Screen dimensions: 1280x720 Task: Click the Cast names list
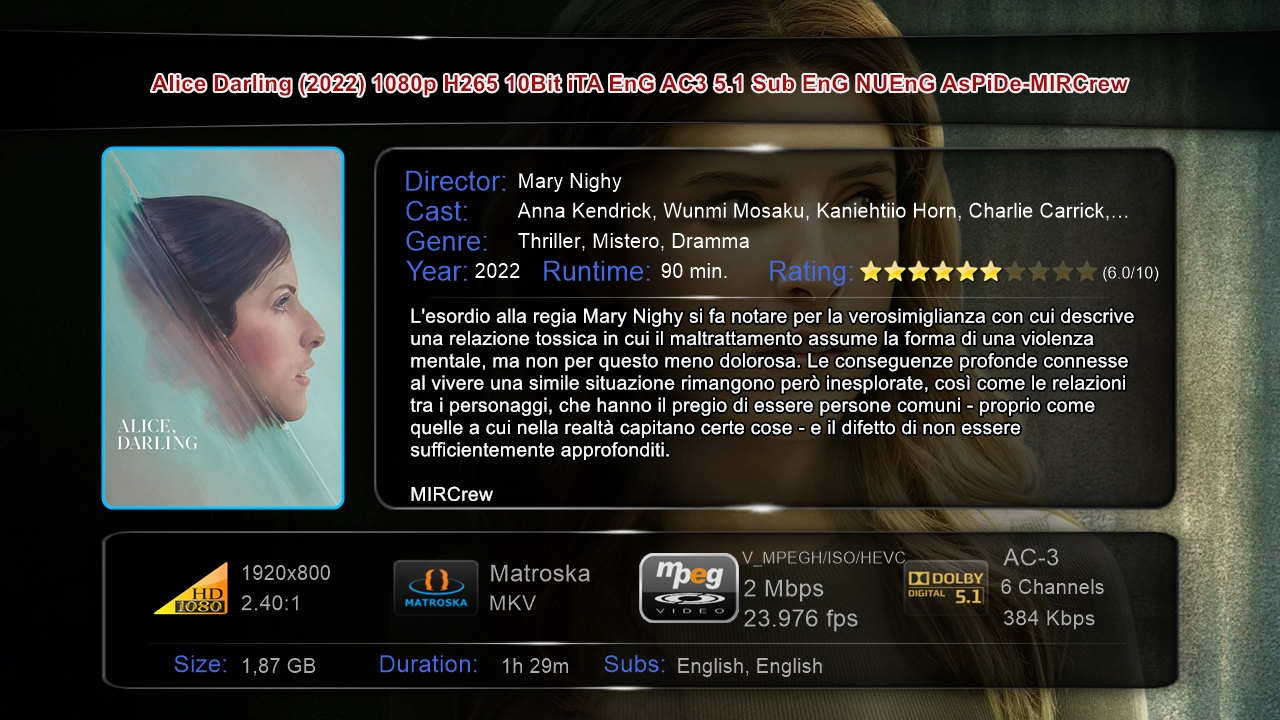click(823, 212)
